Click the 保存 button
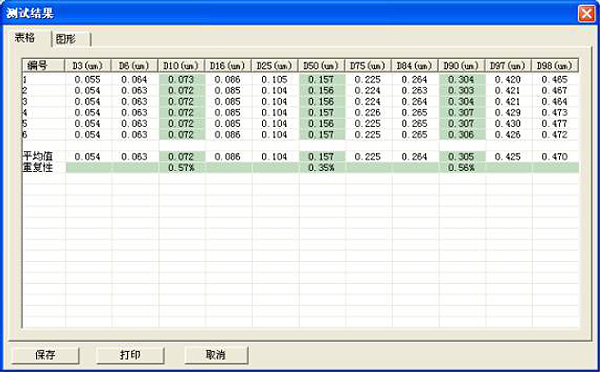 45,355
